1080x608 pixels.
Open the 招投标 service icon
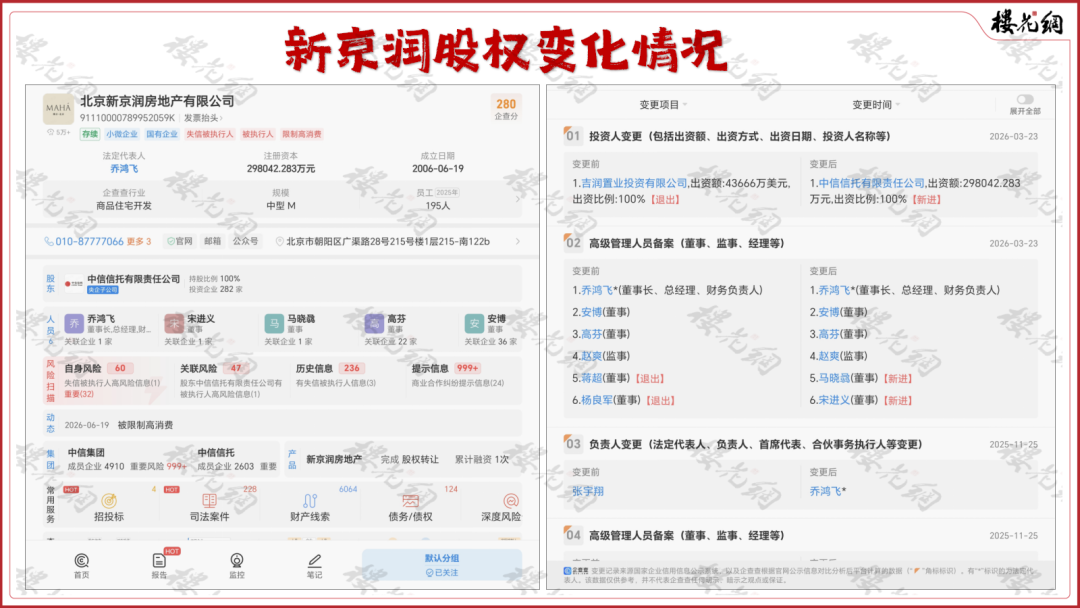pyautogui.click(x=109, y=507)
